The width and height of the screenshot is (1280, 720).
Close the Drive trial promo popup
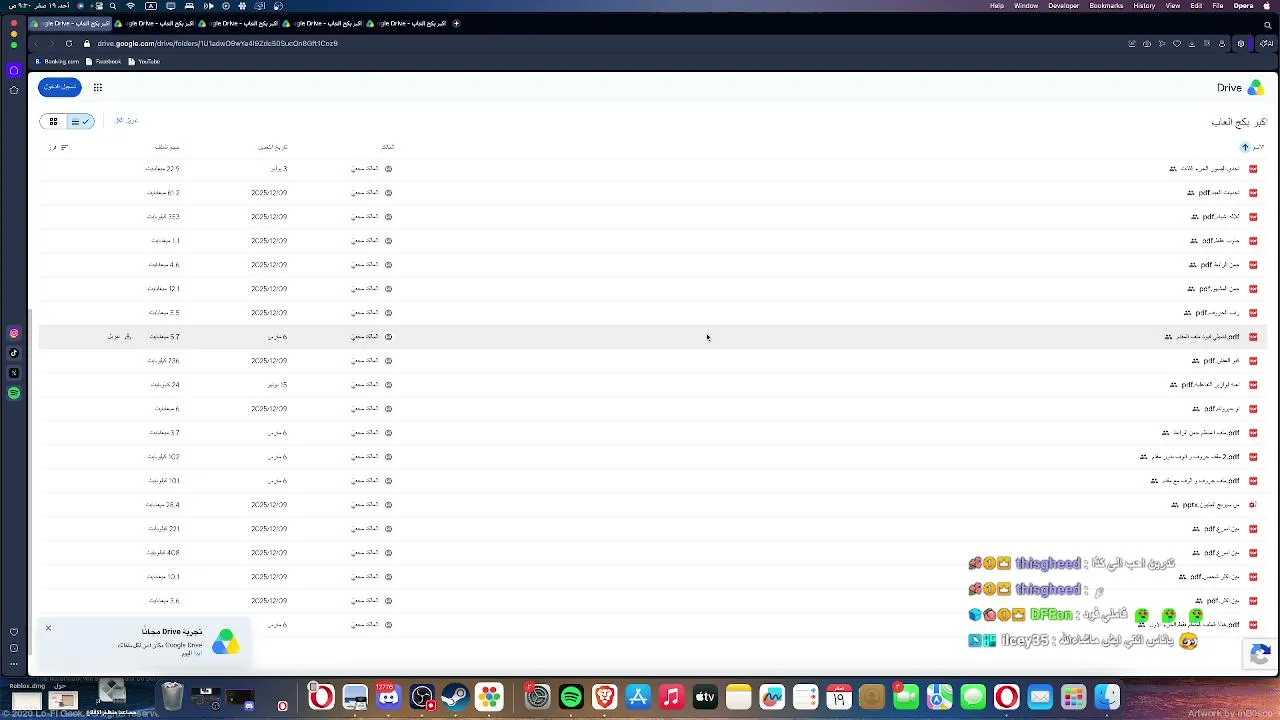(x=48, y=628)
